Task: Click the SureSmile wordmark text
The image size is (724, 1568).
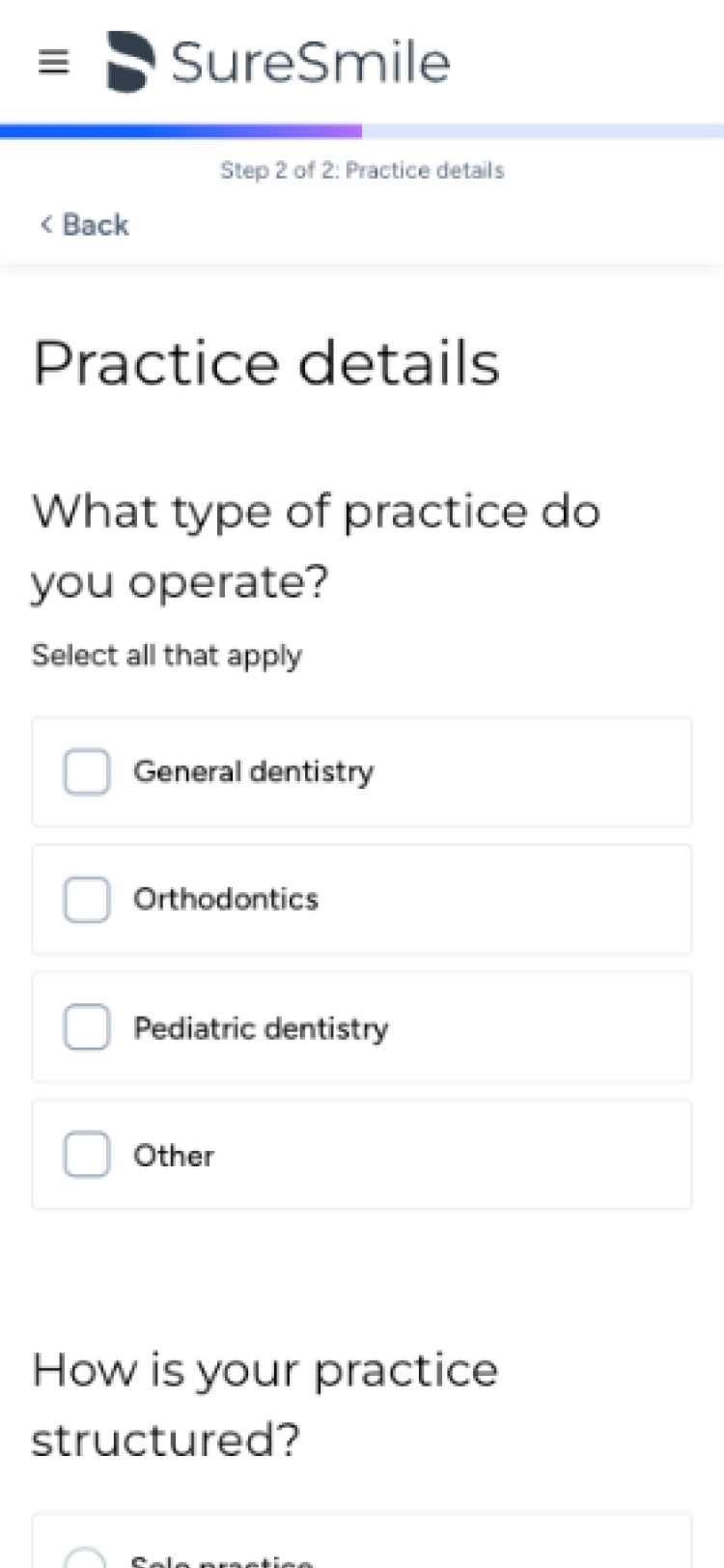Action: coord(310,63)
